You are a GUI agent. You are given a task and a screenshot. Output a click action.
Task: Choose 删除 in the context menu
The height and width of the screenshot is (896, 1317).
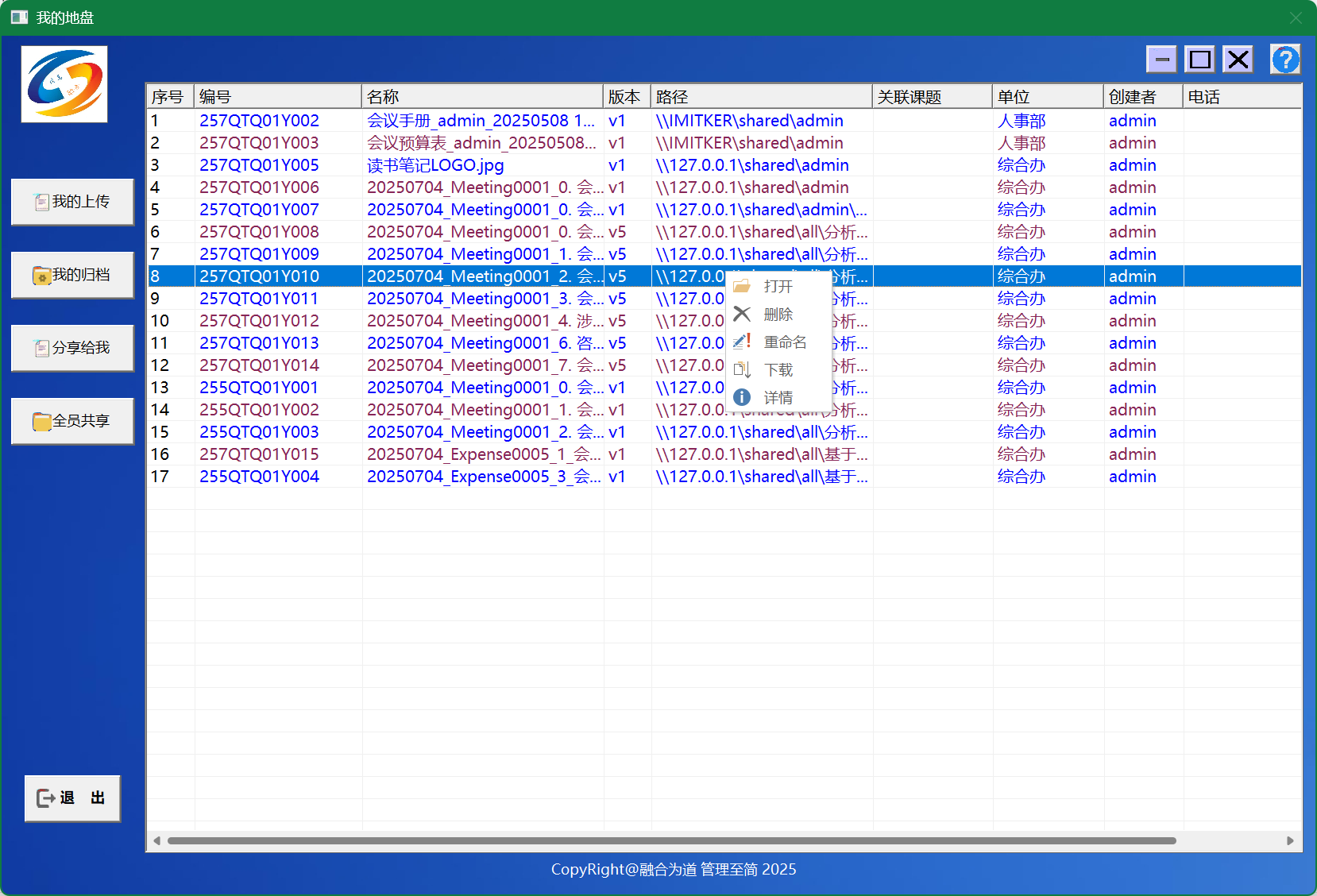click(x=778, y=314)
